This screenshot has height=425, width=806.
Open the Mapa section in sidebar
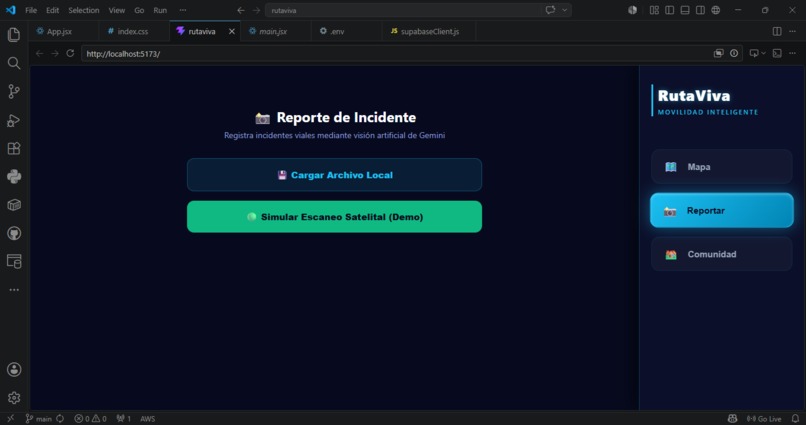[722, 167]
